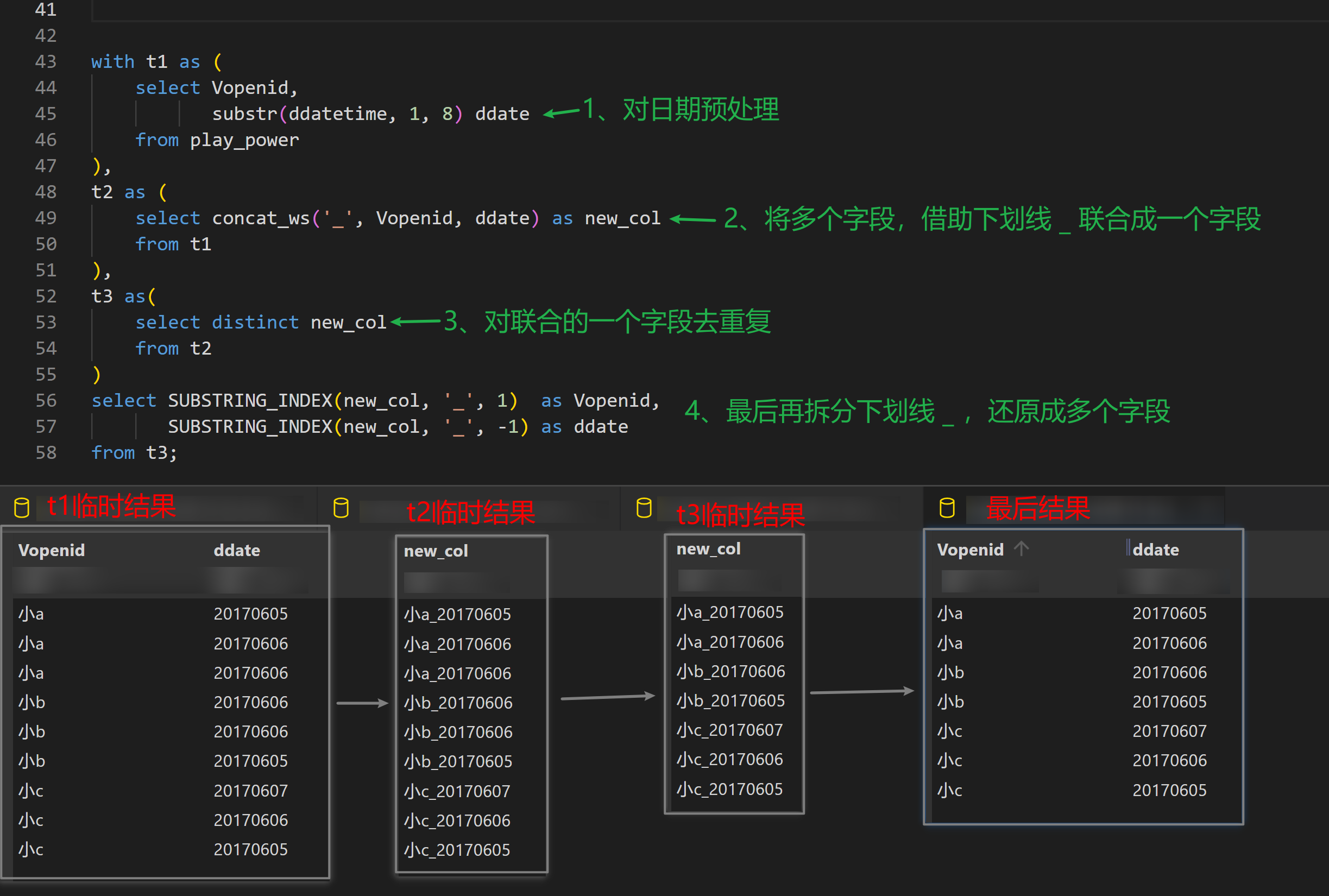Click last 小c row in final result
The height and width of the screenshot is (896, 1329).
[949, 790]
